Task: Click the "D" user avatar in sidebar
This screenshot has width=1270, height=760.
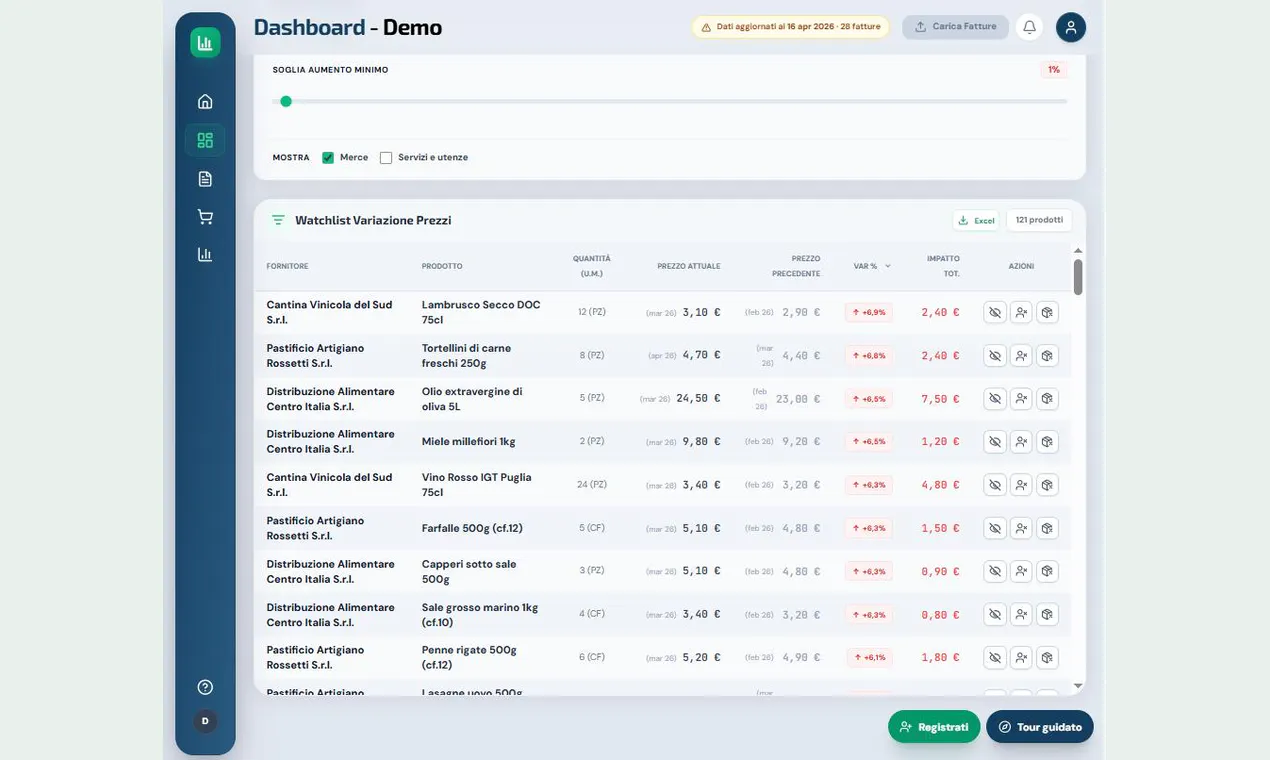Action: tap(205, 720)
